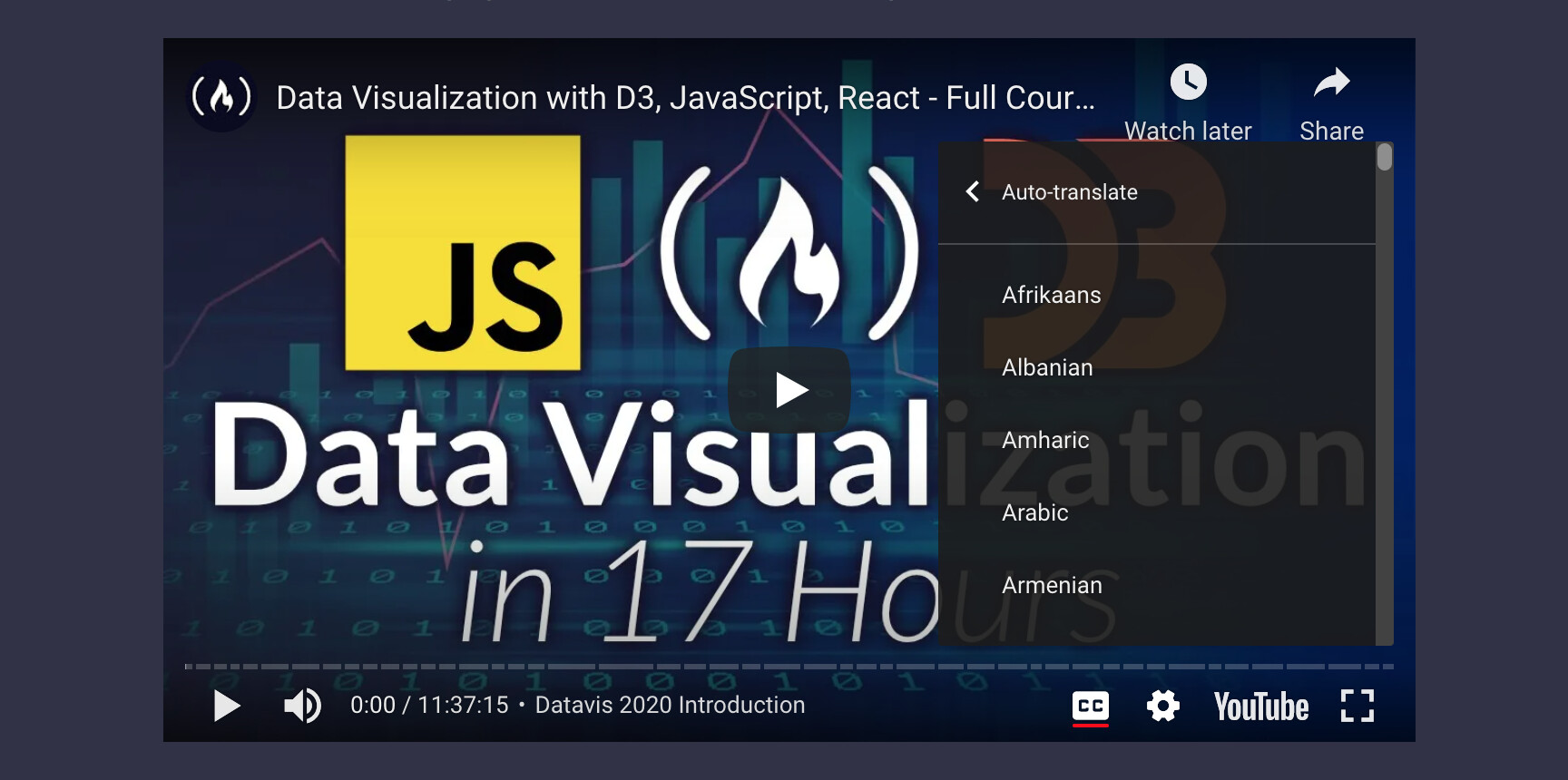The image size is (1568, 780).
Task: Click the freeCodeCamp channel logo
Action: [221, 96]
